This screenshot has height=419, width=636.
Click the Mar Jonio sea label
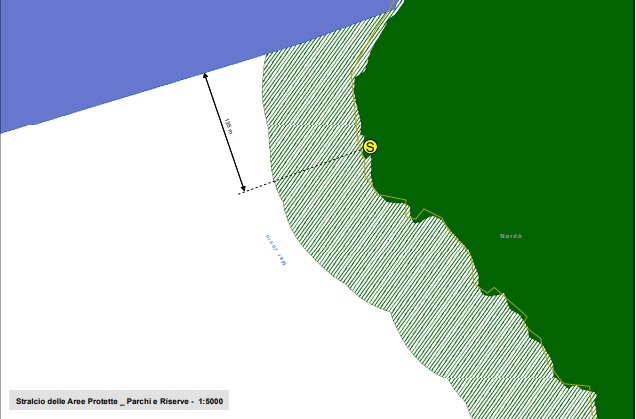[276, 250]
